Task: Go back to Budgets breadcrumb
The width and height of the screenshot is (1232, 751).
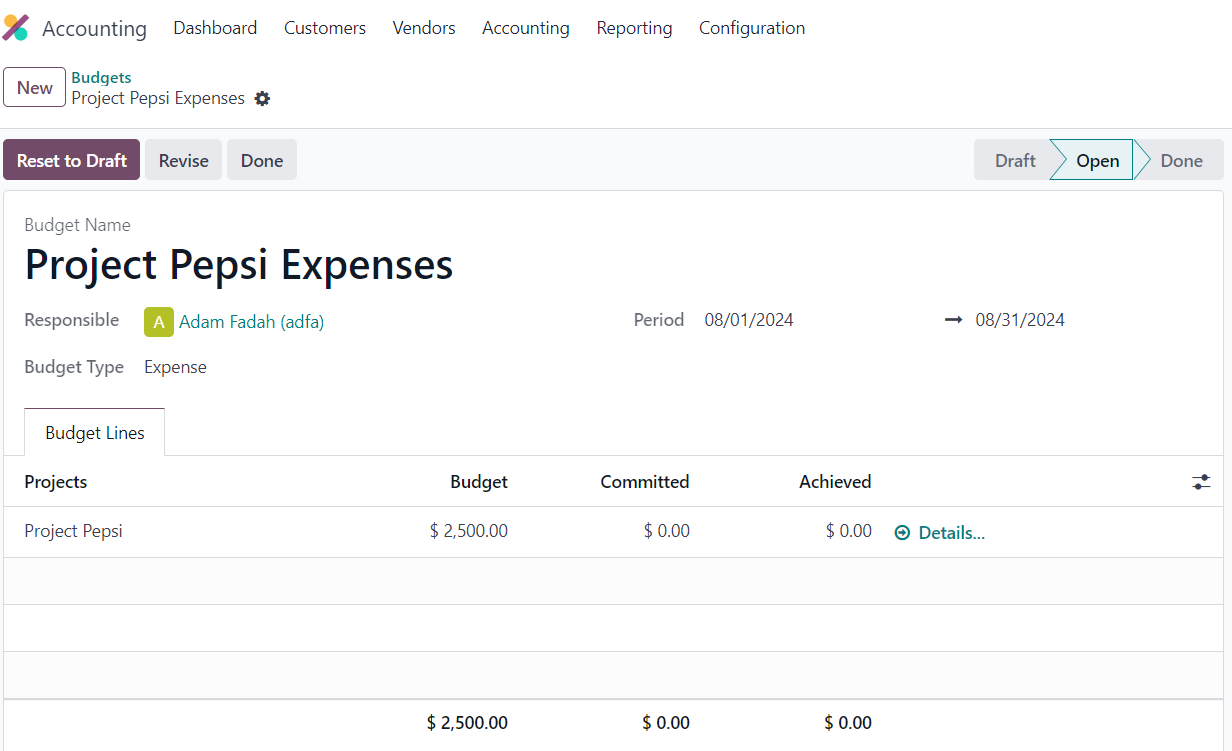Action: [101, 77]
